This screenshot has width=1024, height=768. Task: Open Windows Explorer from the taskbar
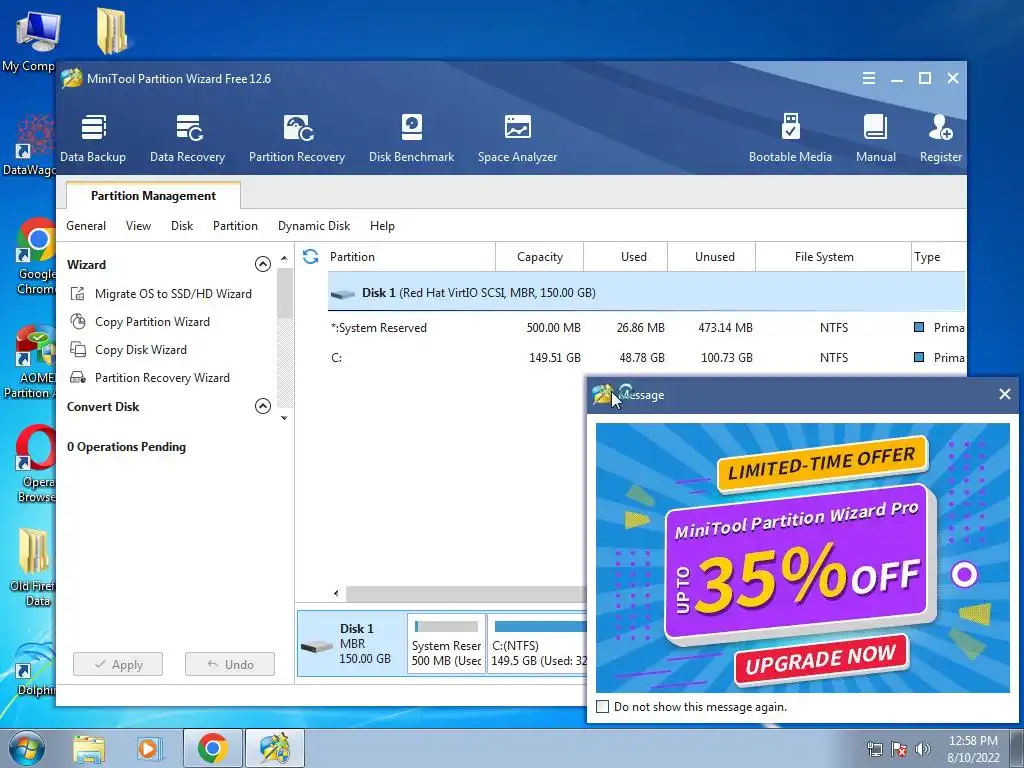(x=89, y=748)
